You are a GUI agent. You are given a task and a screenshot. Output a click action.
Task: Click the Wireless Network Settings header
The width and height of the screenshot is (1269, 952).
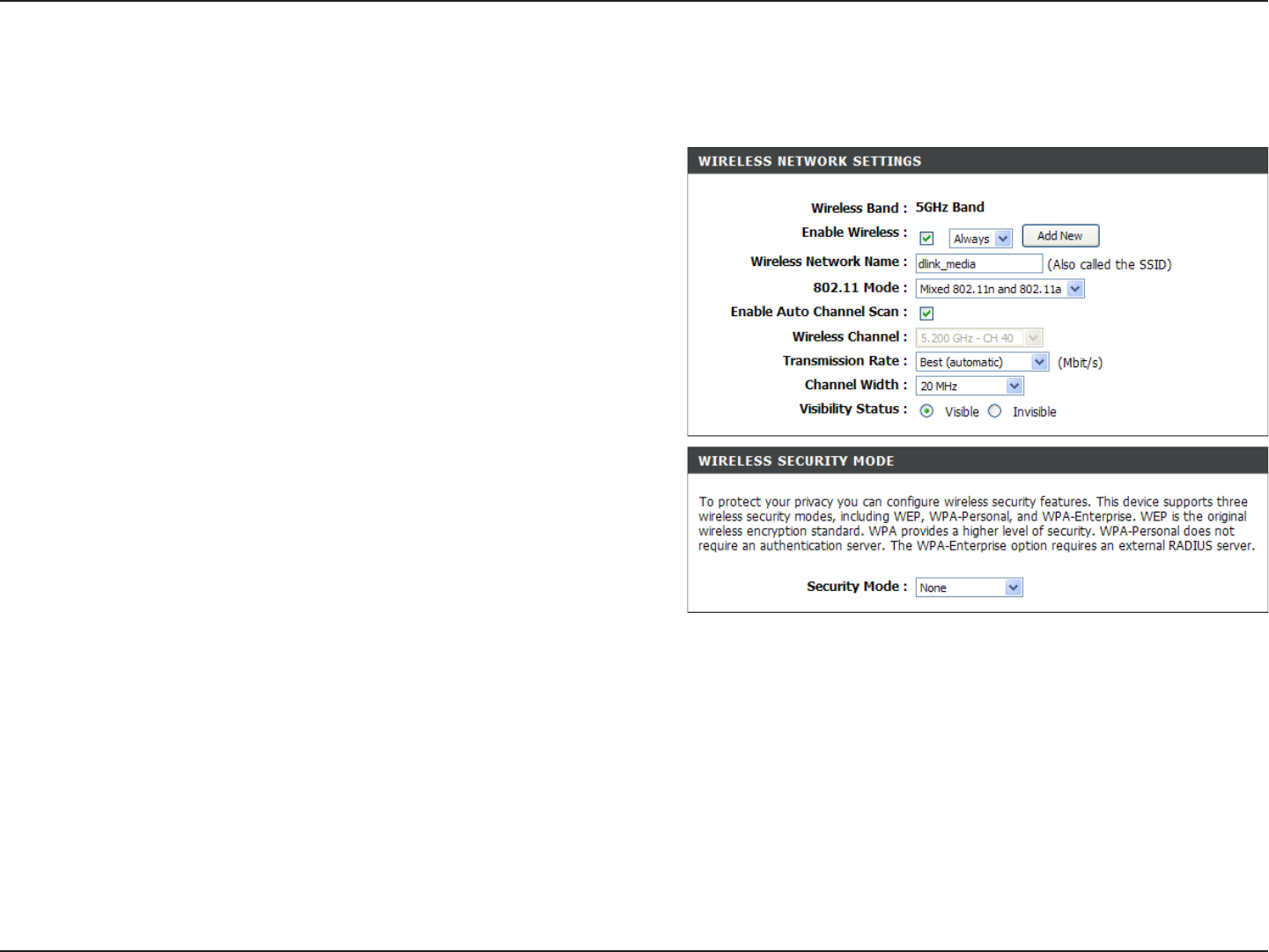click(x=978, y=161)
